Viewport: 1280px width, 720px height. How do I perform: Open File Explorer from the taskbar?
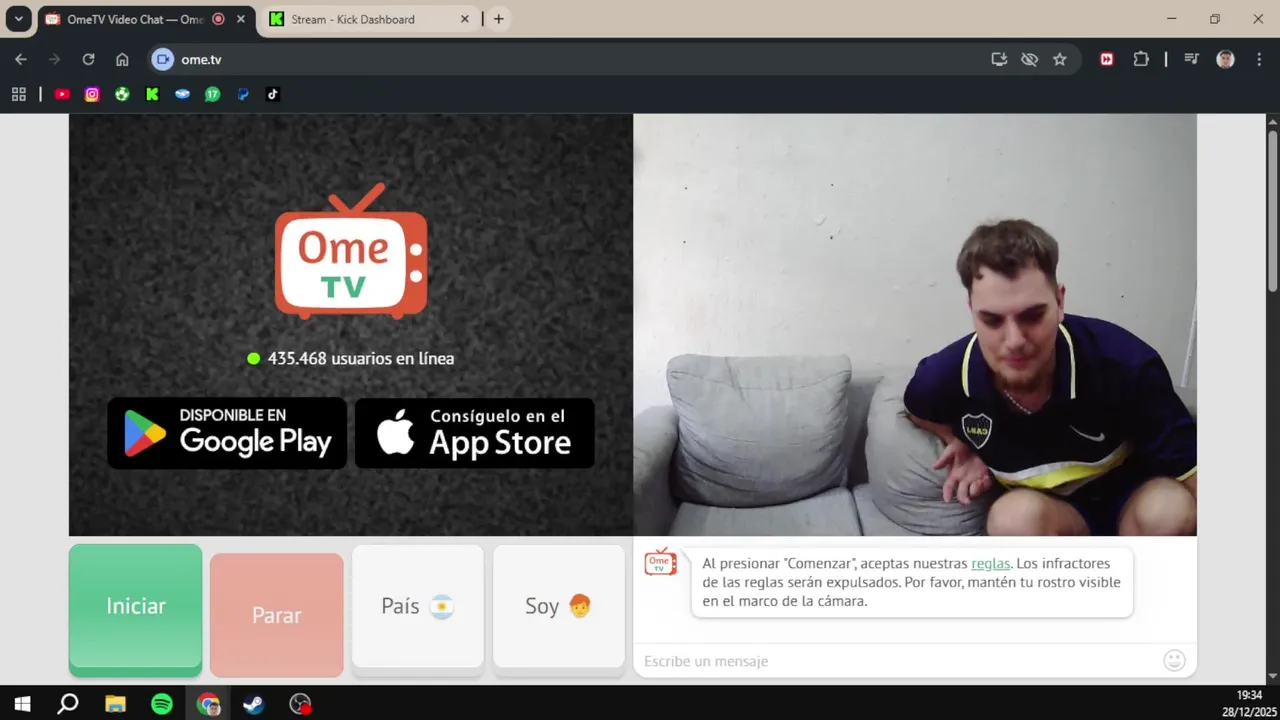pos(115,704)
